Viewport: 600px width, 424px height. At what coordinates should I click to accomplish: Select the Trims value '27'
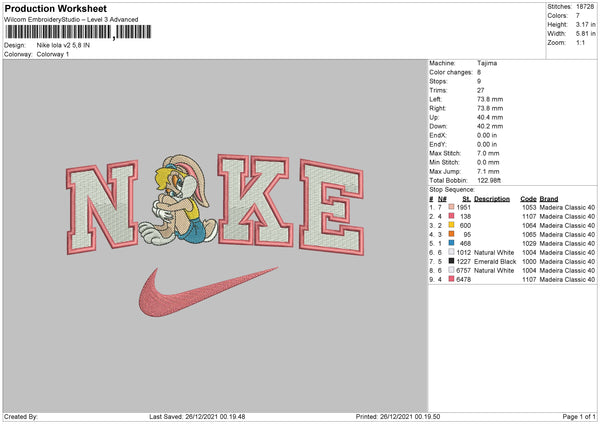click(x=481, y=90)
